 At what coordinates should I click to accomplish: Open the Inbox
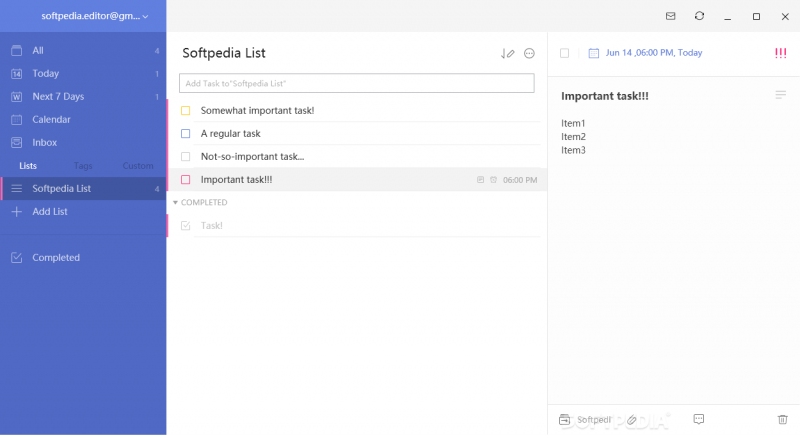(x=83, y=142)
